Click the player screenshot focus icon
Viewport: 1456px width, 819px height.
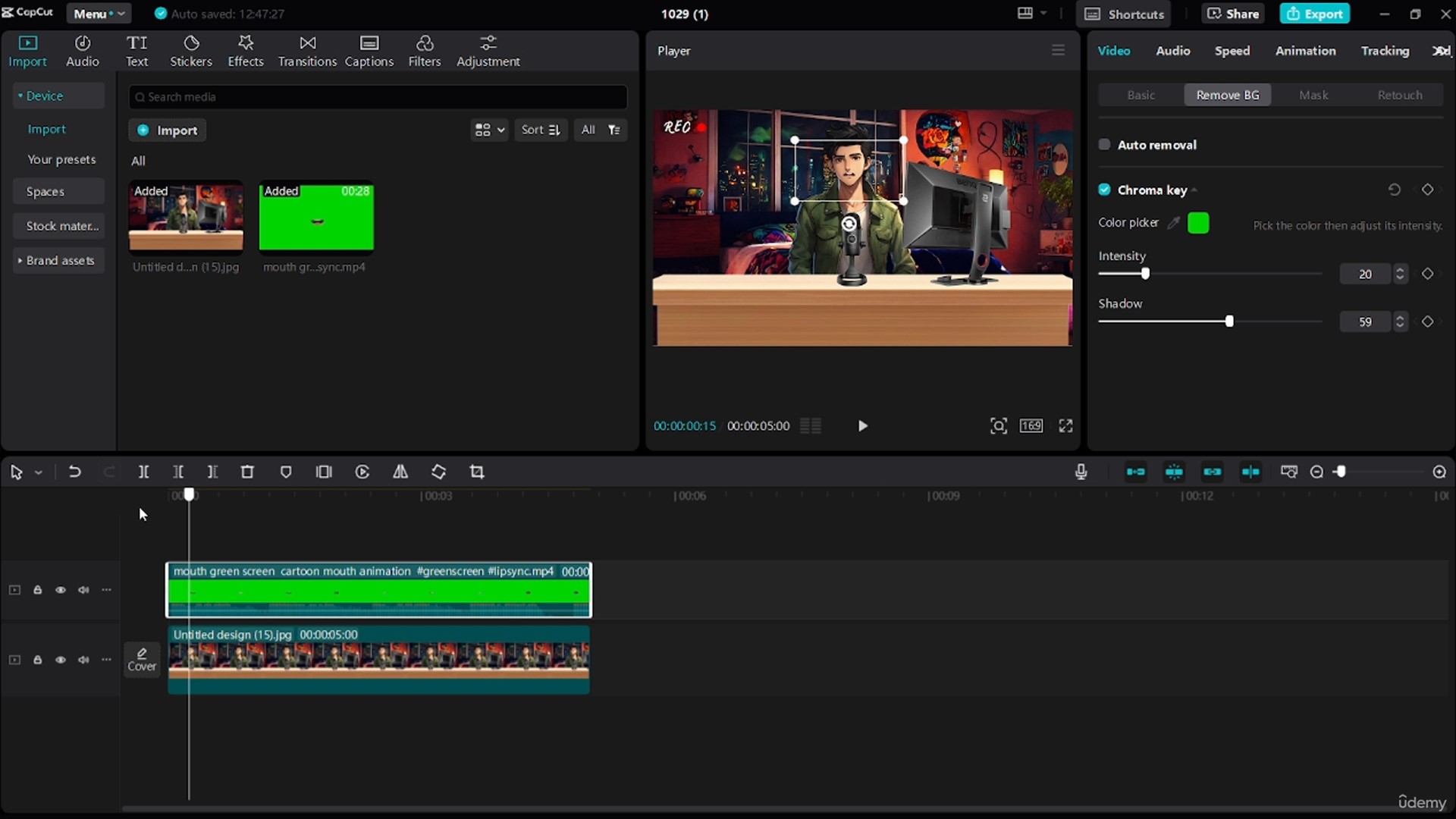[999, 425]
